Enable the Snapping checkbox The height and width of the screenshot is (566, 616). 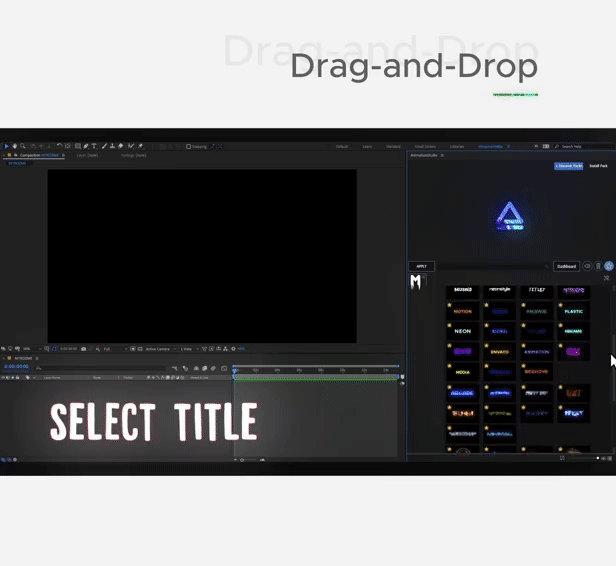pos(189,147)
